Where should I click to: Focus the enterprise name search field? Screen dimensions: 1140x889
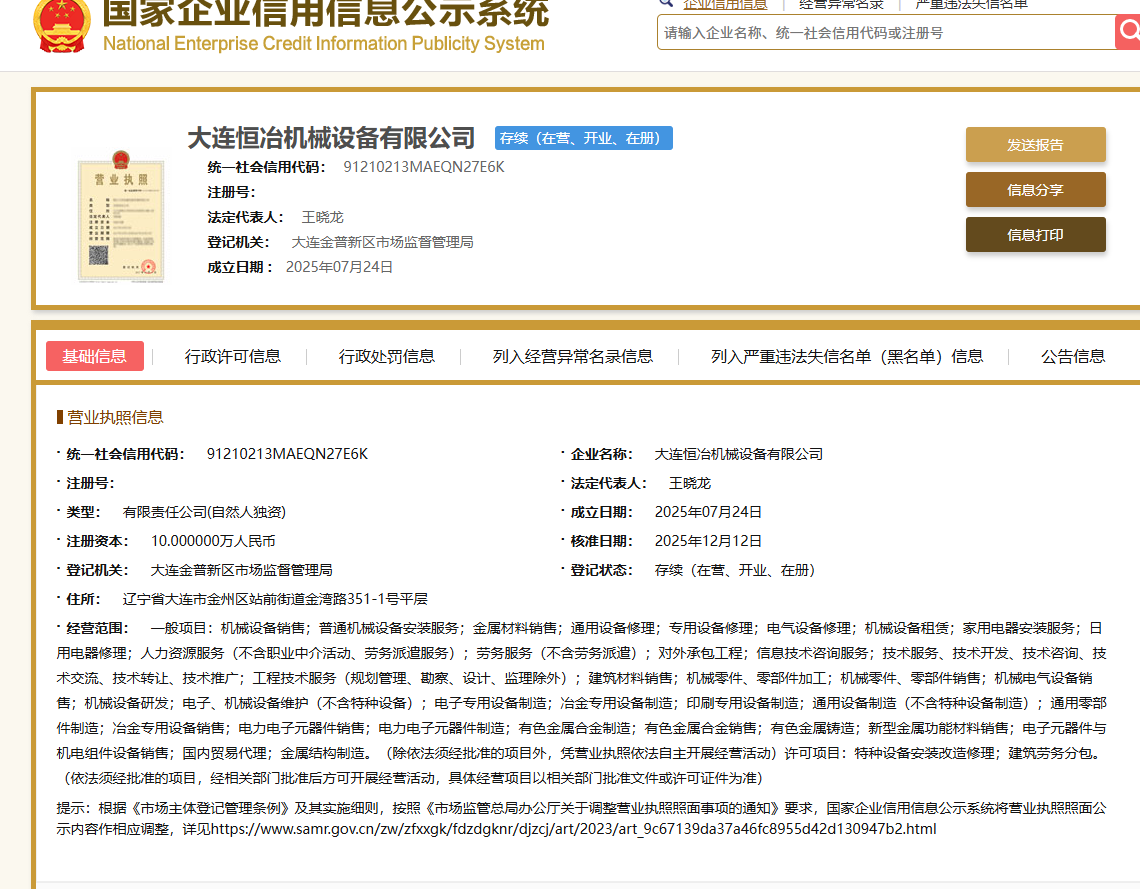tap(886, 33)
